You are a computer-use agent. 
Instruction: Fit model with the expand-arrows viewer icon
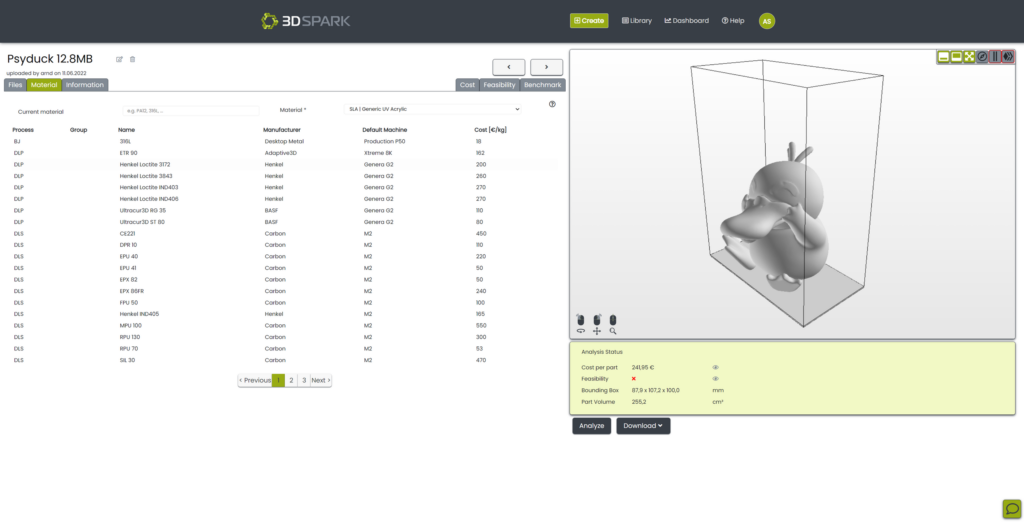click(970, 57)
